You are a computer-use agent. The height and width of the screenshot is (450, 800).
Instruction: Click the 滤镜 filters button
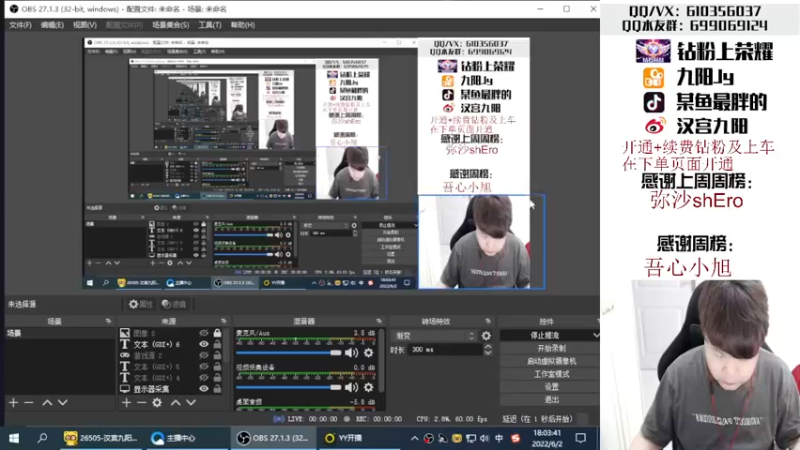coord(173,304)
